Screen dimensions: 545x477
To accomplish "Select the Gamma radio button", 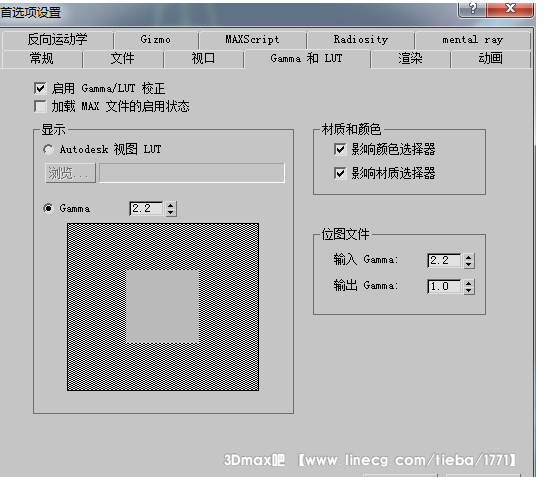I will [48, 208].
